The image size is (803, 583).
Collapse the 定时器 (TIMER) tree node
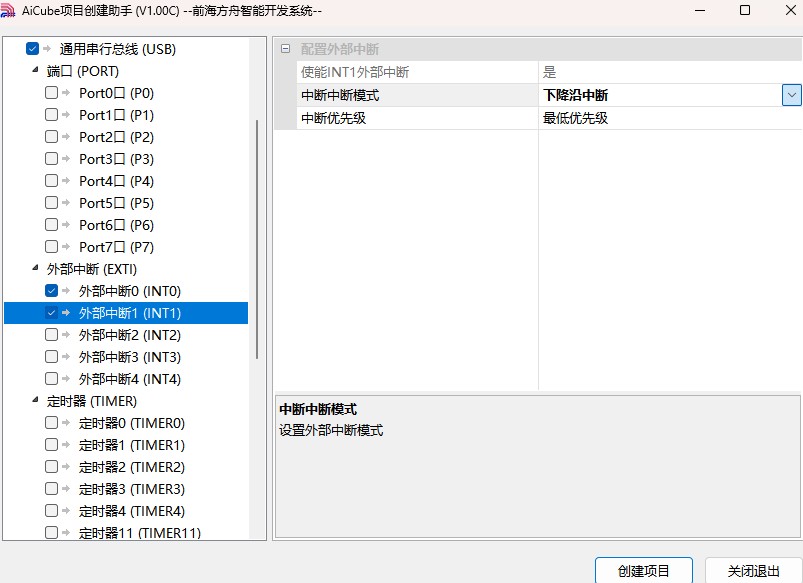click(35, 400)
